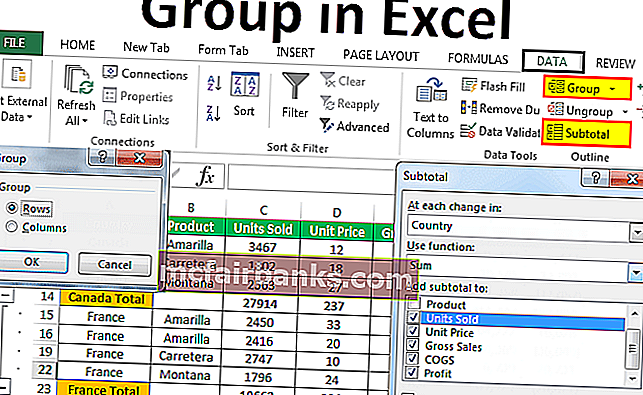Screen dimensions: 643x395
Task: Select the Rows radio button
Action: 12,208
